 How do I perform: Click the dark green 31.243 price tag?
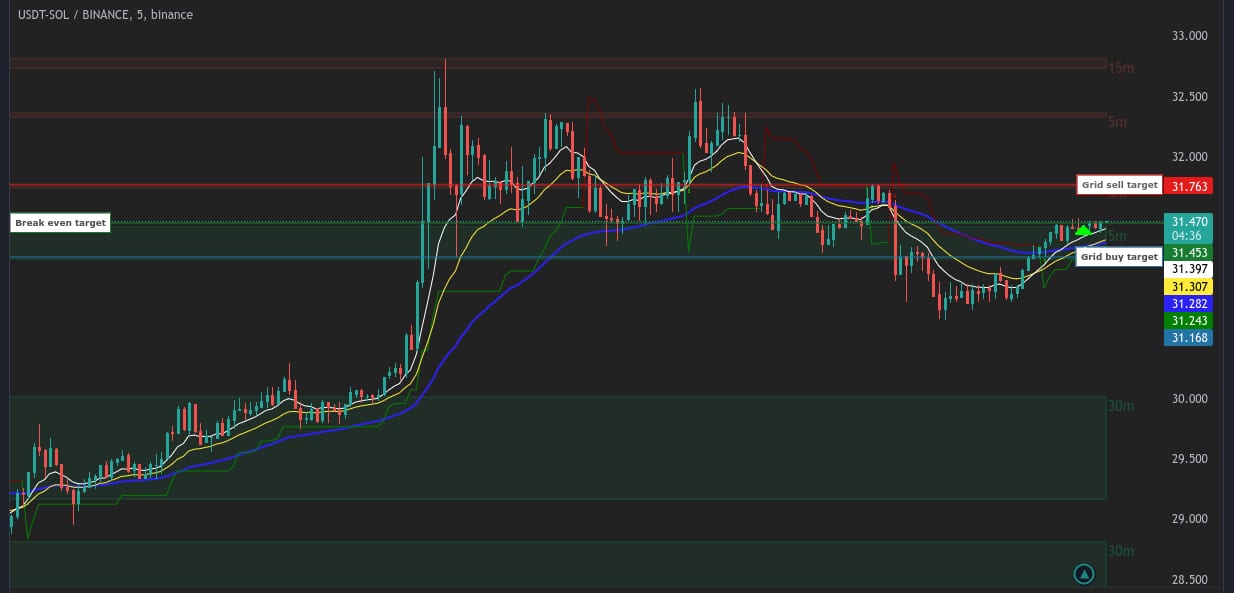tap(1189, 320)
